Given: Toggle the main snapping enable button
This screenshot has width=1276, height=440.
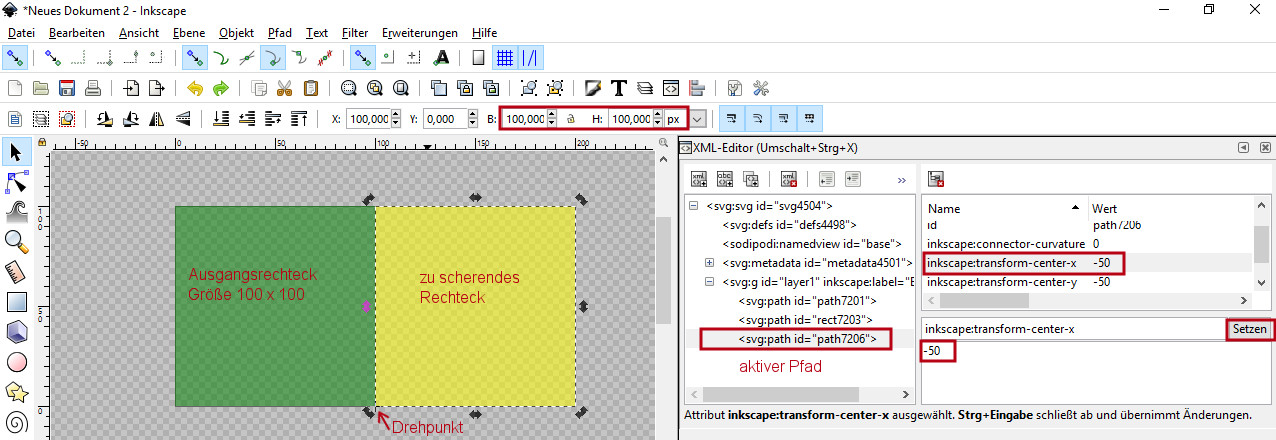Looking at the screenshot, I should coord(14,57).
